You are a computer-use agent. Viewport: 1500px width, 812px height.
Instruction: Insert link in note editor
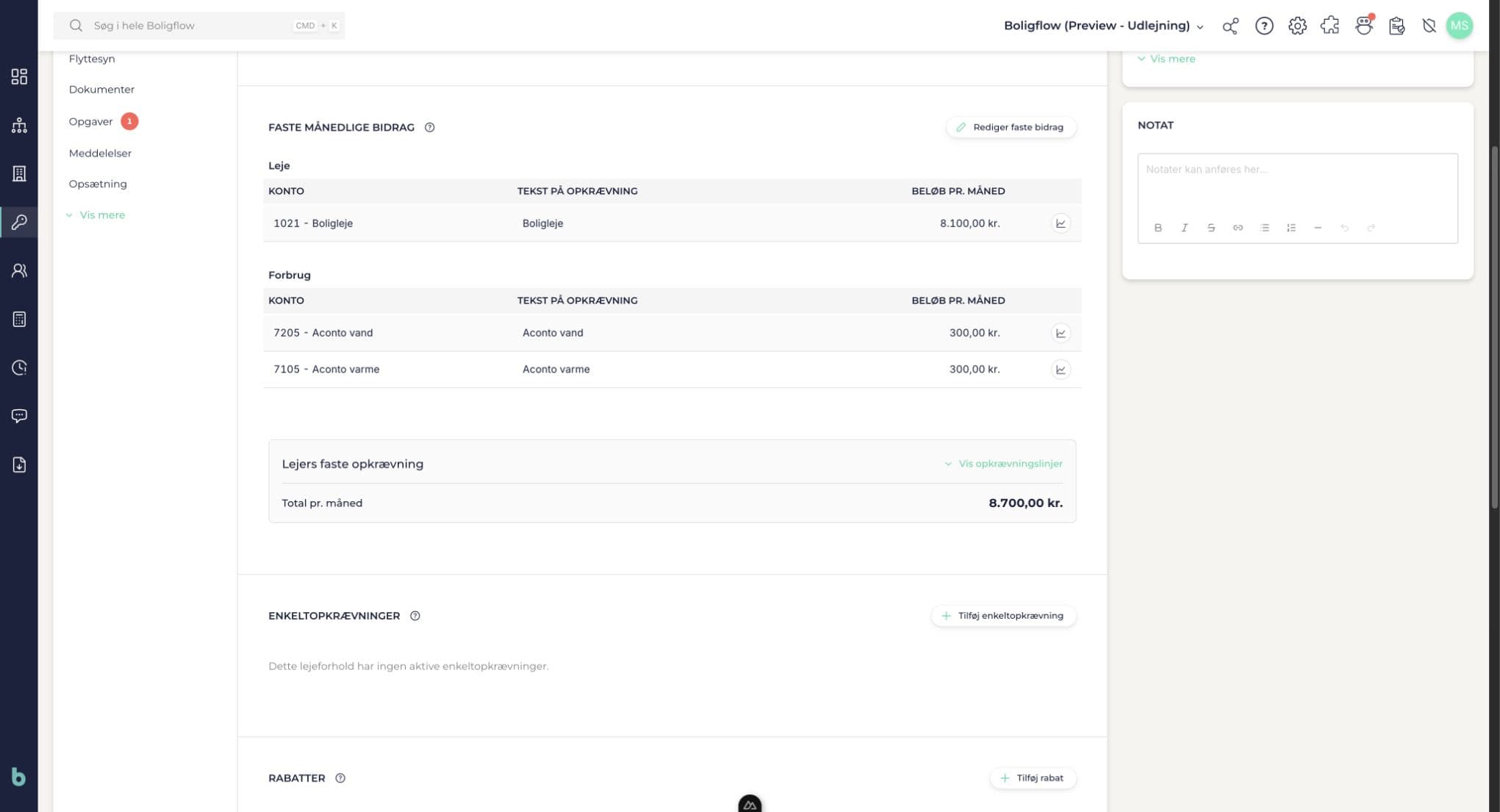tap(1238, 228)
